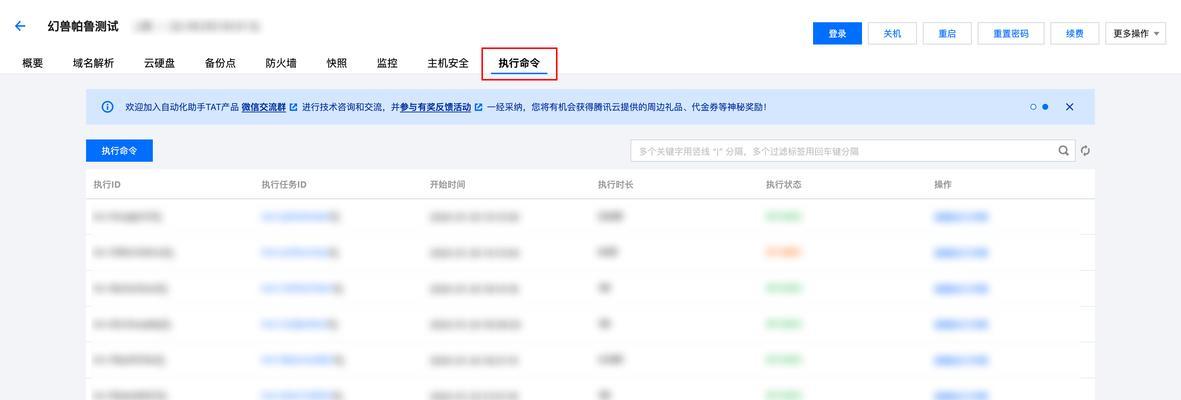Screen dimensions: 1181x400
Task: Open the 快照 tab
Action: click(337, 63)
